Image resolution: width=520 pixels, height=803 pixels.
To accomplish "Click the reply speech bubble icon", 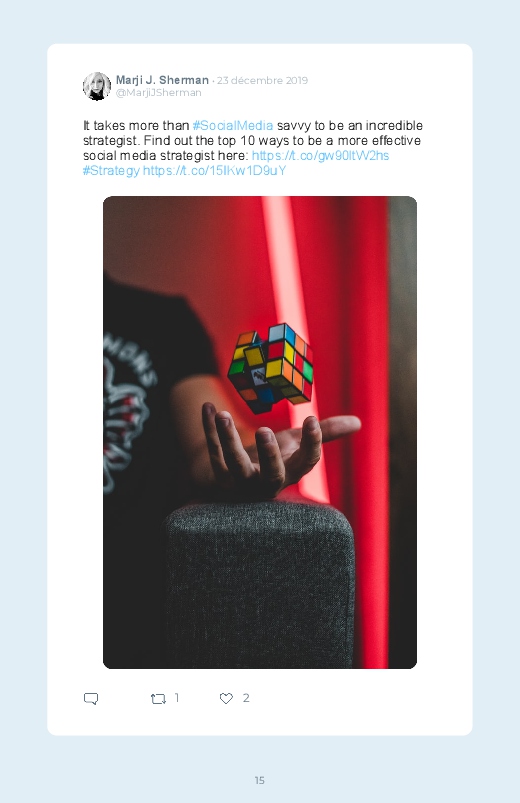I will (x=91, y=699).
